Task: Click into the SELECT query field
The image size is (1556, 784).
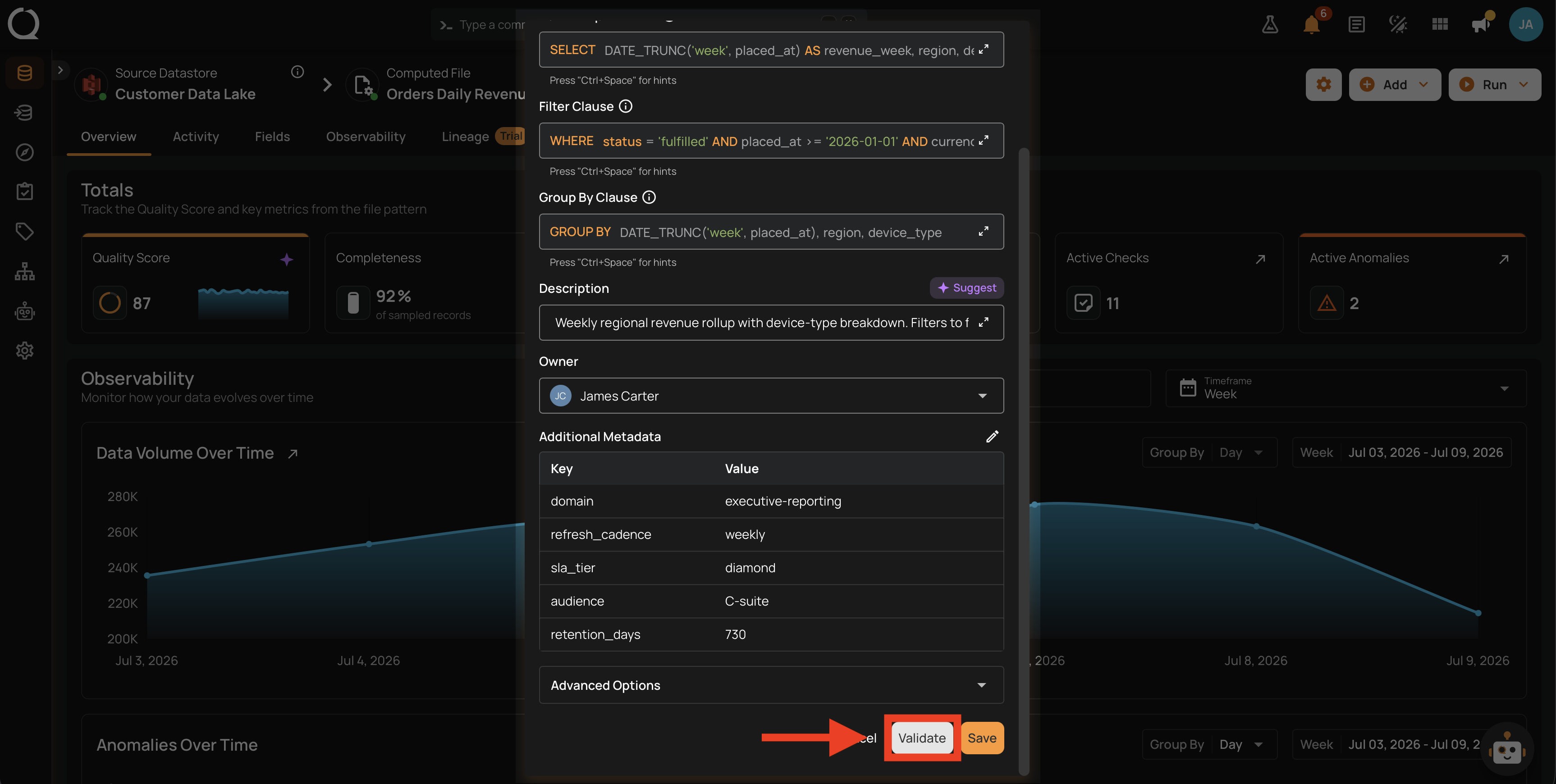Action: [771, 50]
